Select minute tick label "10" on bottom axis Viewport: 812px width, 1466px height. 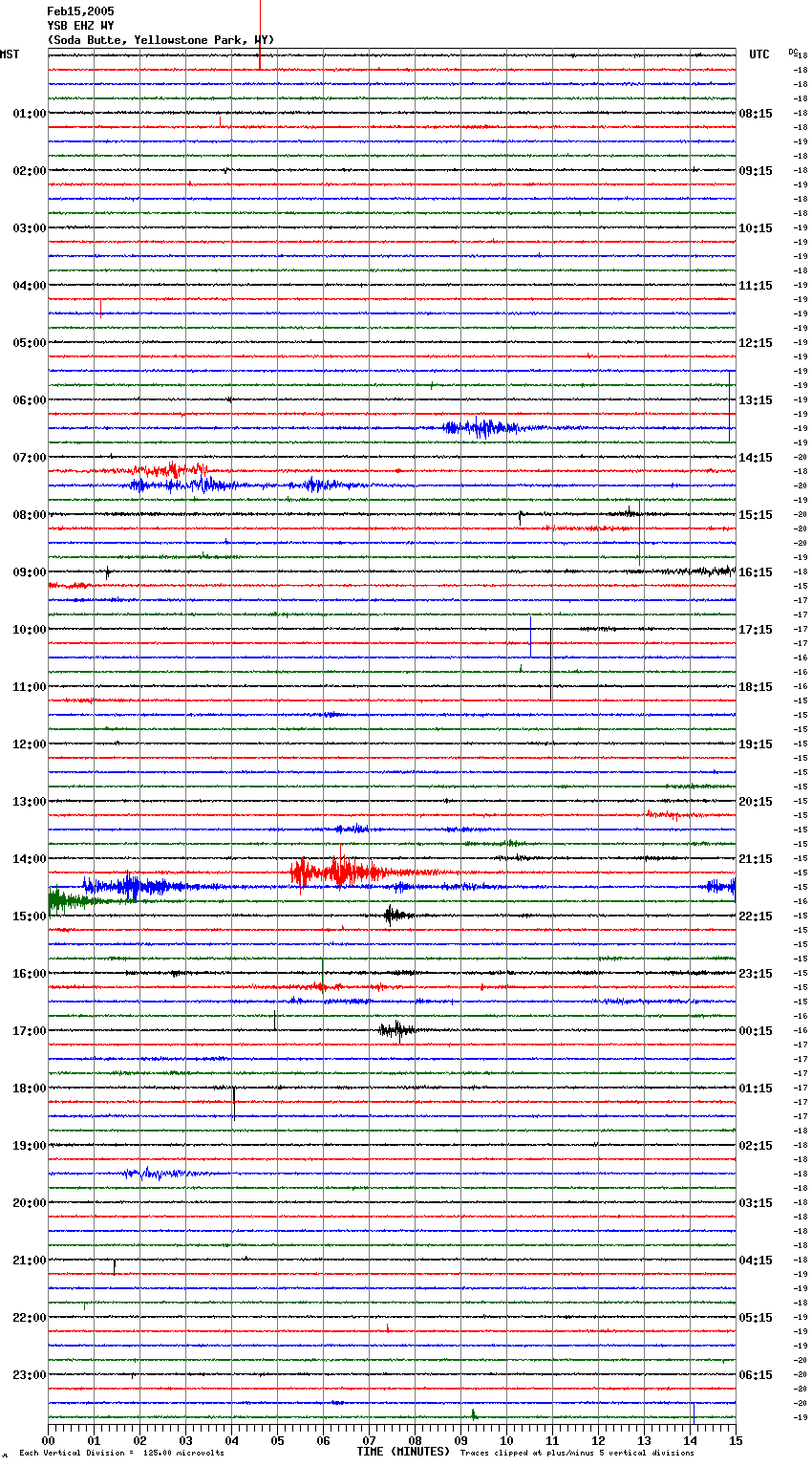pos(506,1440)
